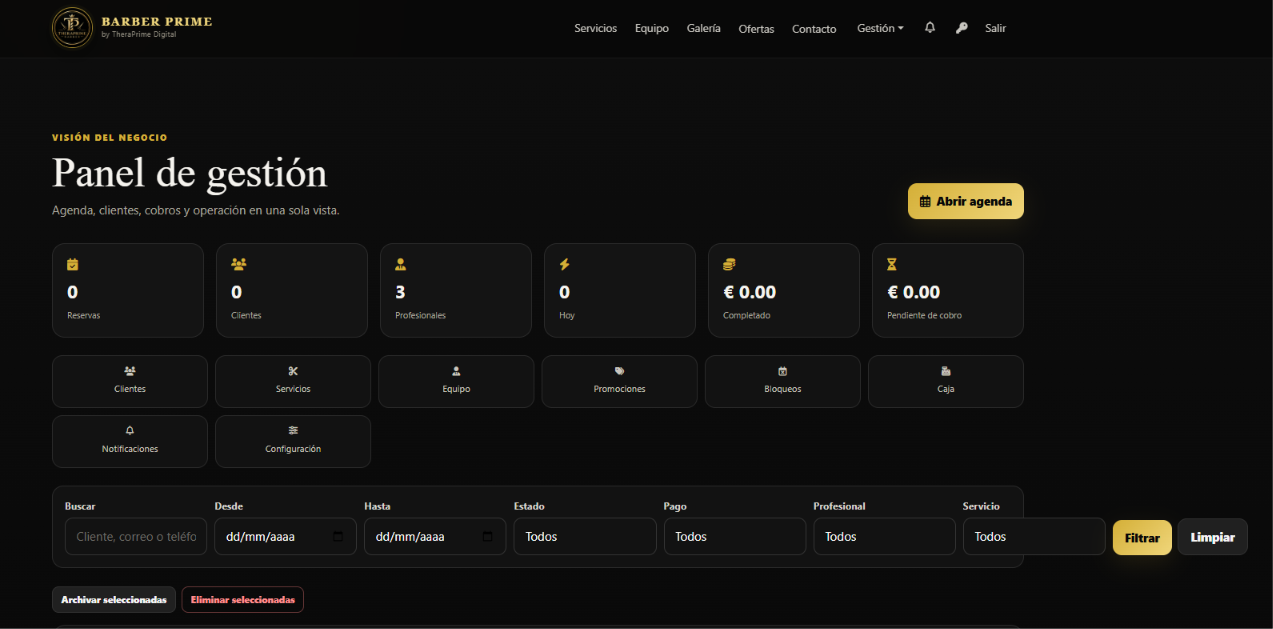The image size is (1273, 629).
Task: Open the Bloqueos tile with calendar icon
Action: click(x=783, y=381)
